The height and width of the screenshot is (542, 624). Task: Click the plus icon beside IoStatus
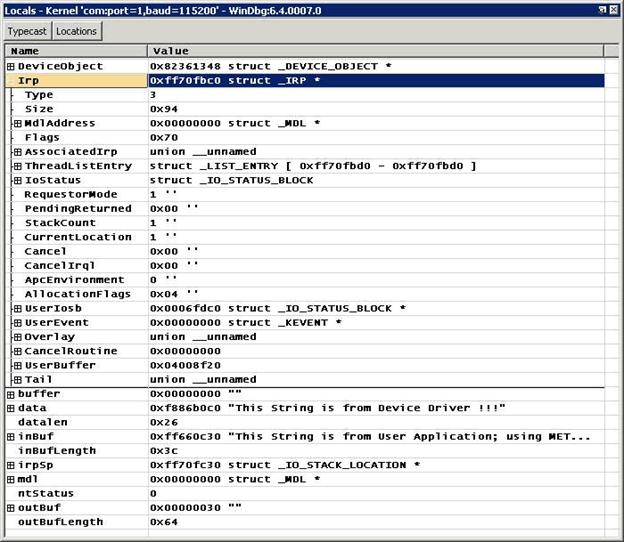click(17, 180)
